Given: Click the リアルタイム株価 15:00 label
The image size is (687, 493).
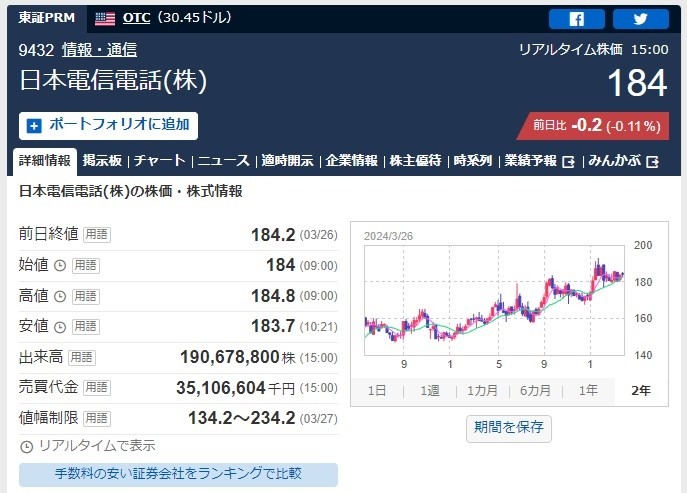Looking at the screenshot, I should coord(594,50).
